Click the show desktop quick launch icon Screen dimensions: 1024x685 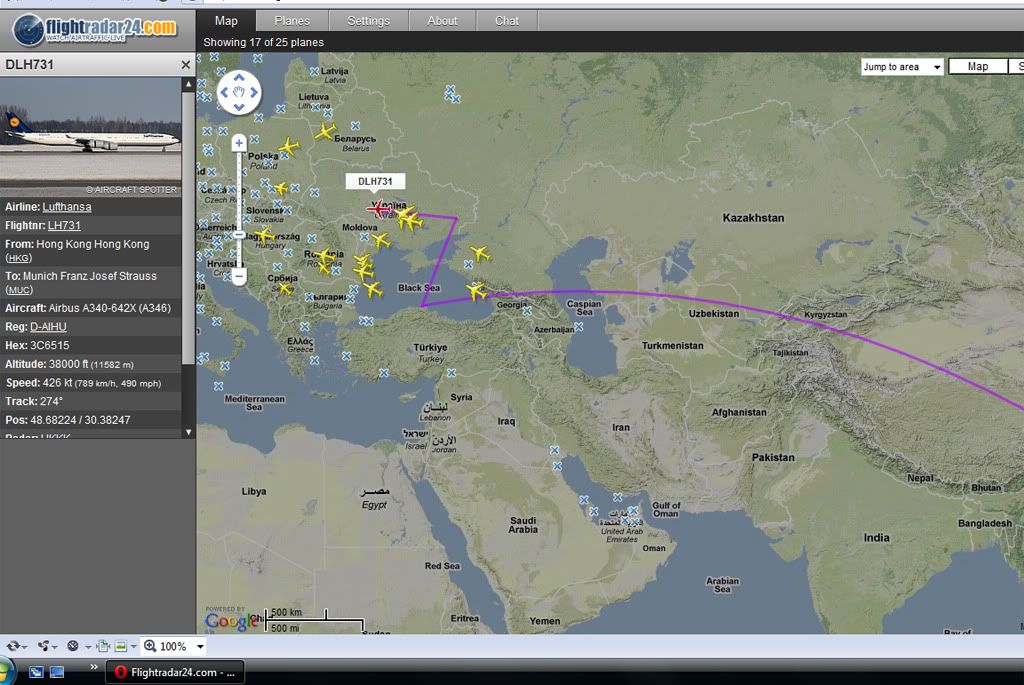[57, 672]
